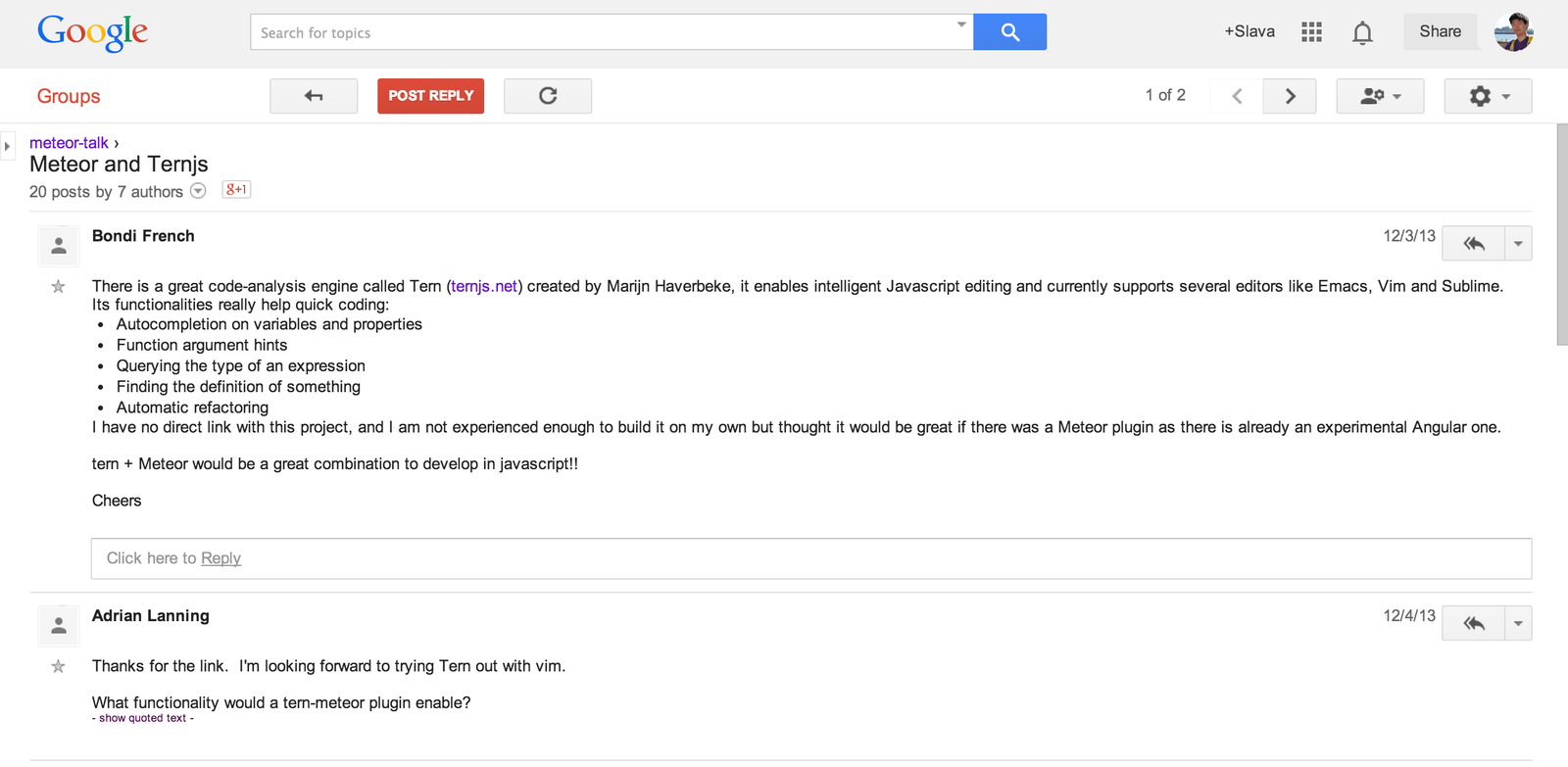This screenshot has height=767, width=1568.
Task: Click the POST REPLY button
Action: 430,96
